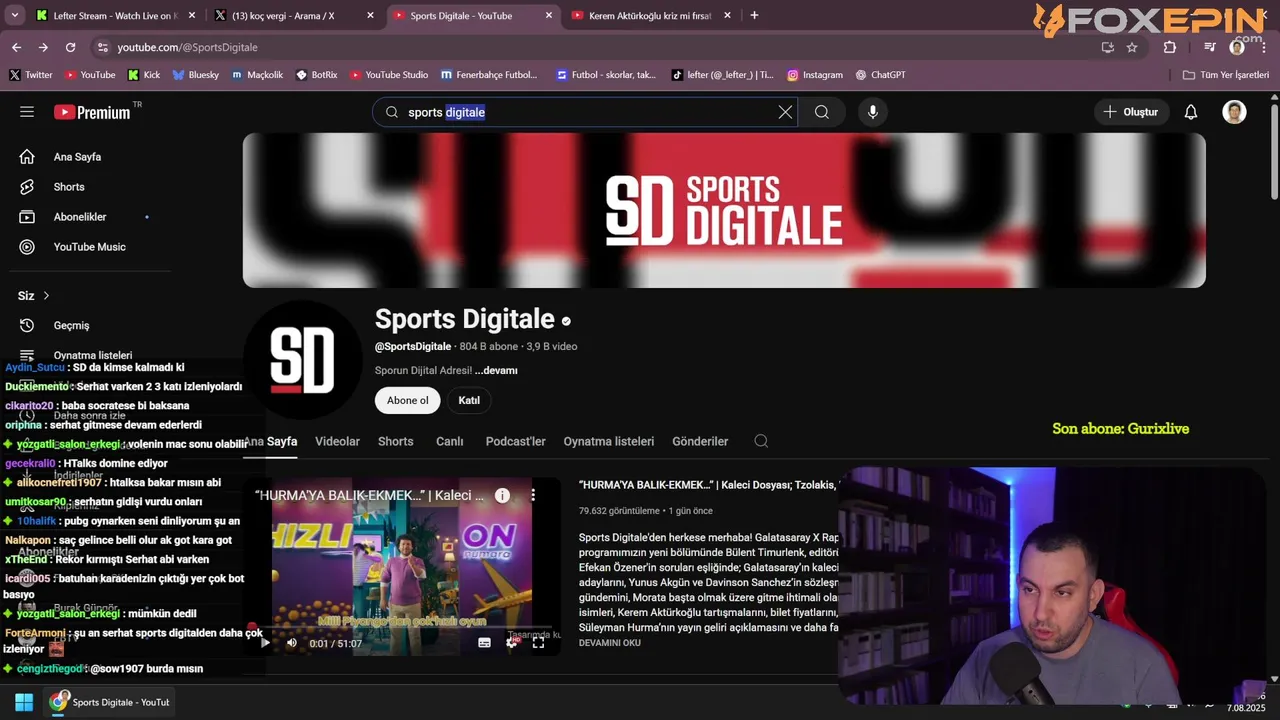Enter fullscreen on featured video
The image size is (1280, 720).
(x=538, y=643)
